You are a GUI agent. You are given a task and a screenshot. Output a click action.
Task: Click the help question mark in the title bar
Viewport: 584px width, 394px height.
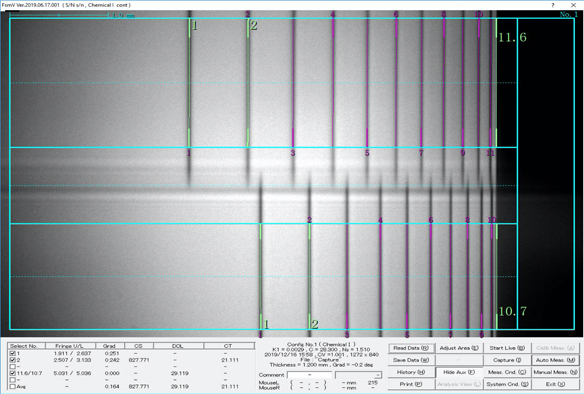553,5
